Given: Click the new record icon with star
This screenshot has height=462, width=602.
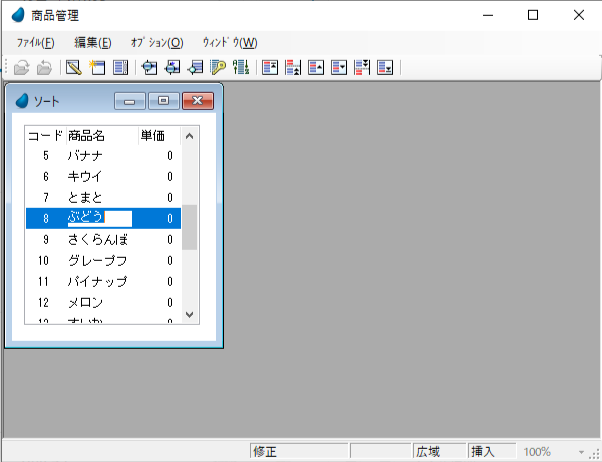Looking at the screenshot, I should point(97,68).
